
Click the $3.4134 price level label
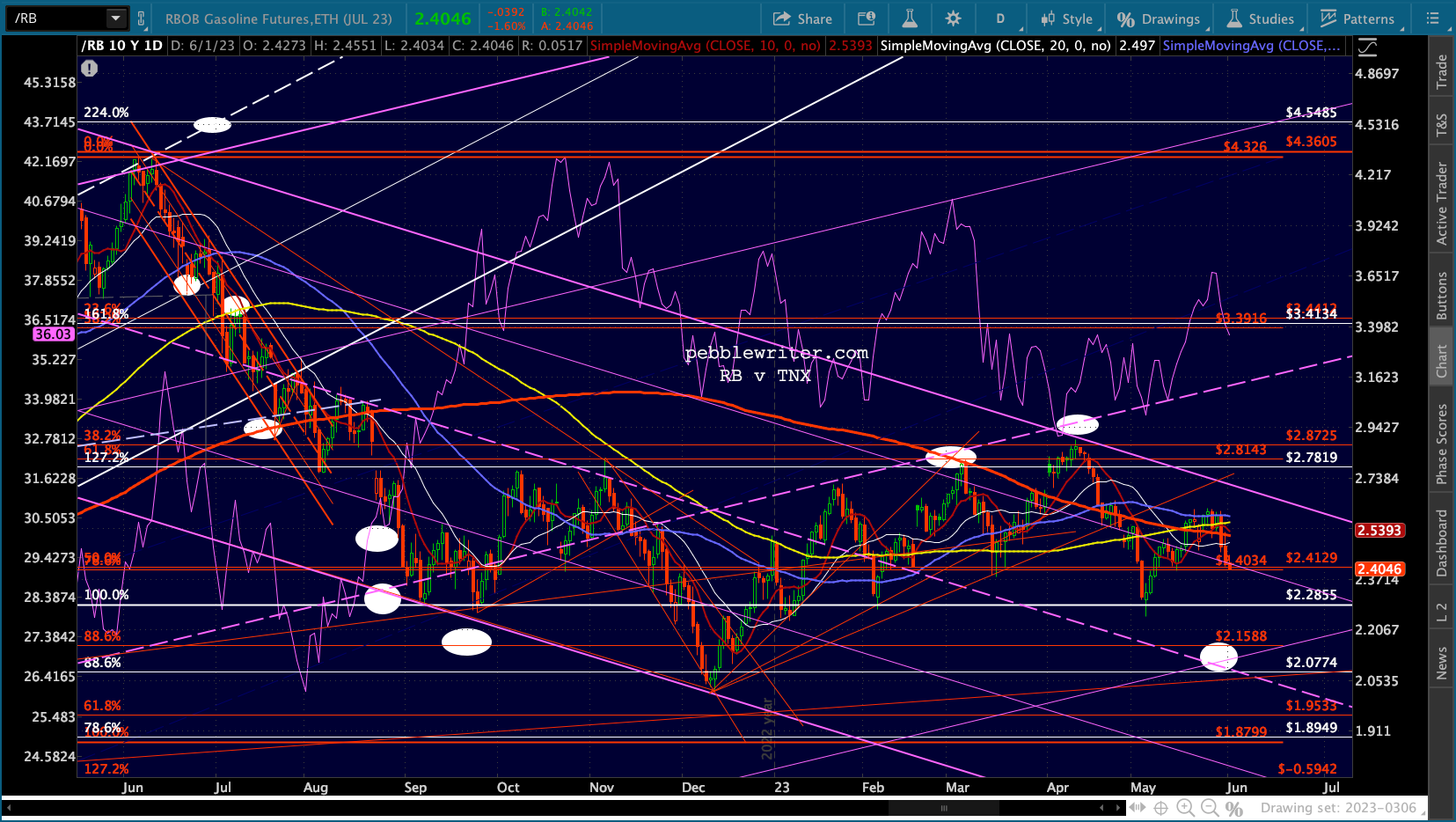[1311, 313]
